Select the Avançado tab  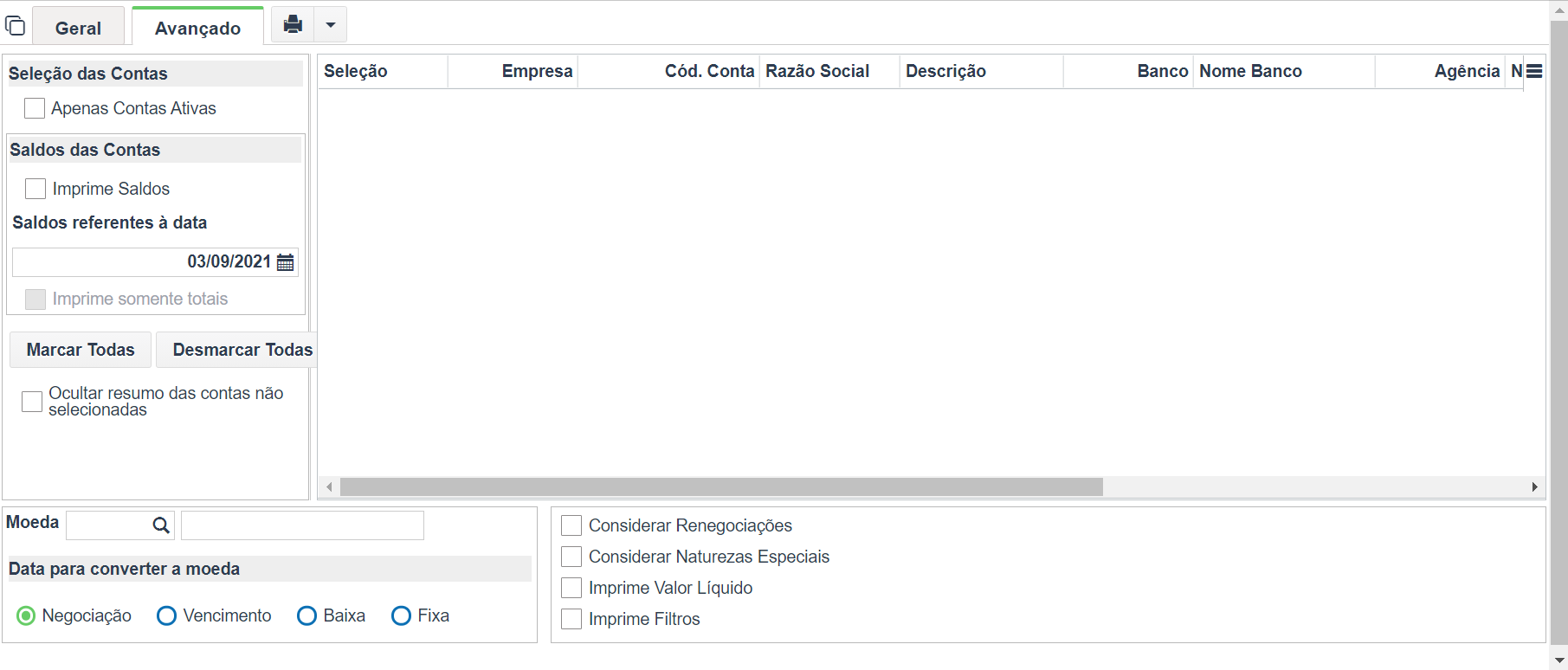[x=197, y=28]
